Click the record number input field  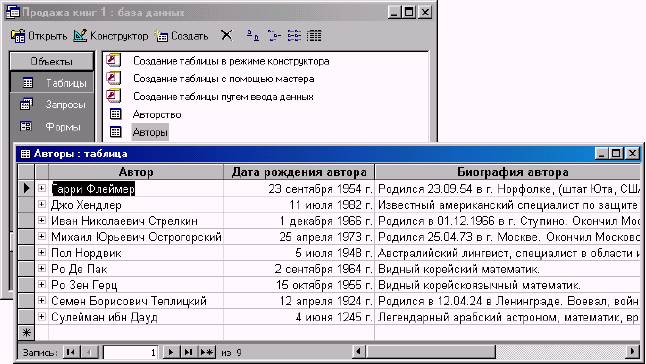pyautogui.click(x=131, y=352)
